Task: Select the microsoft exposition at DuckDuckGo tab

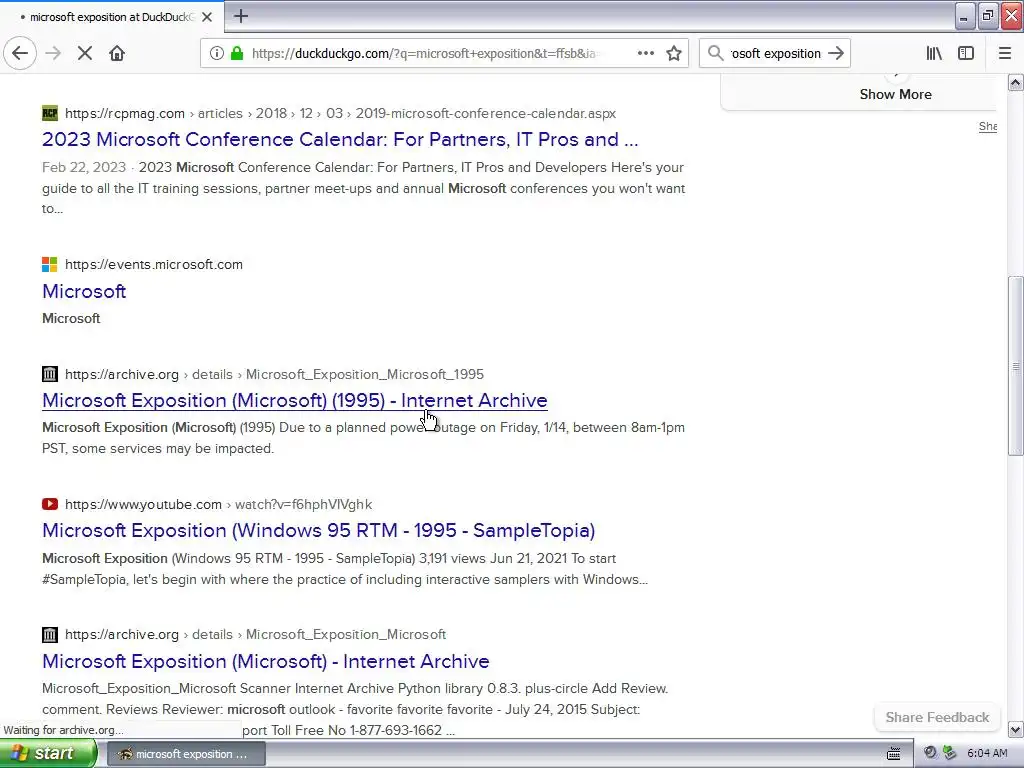Action: coord(112,17)
